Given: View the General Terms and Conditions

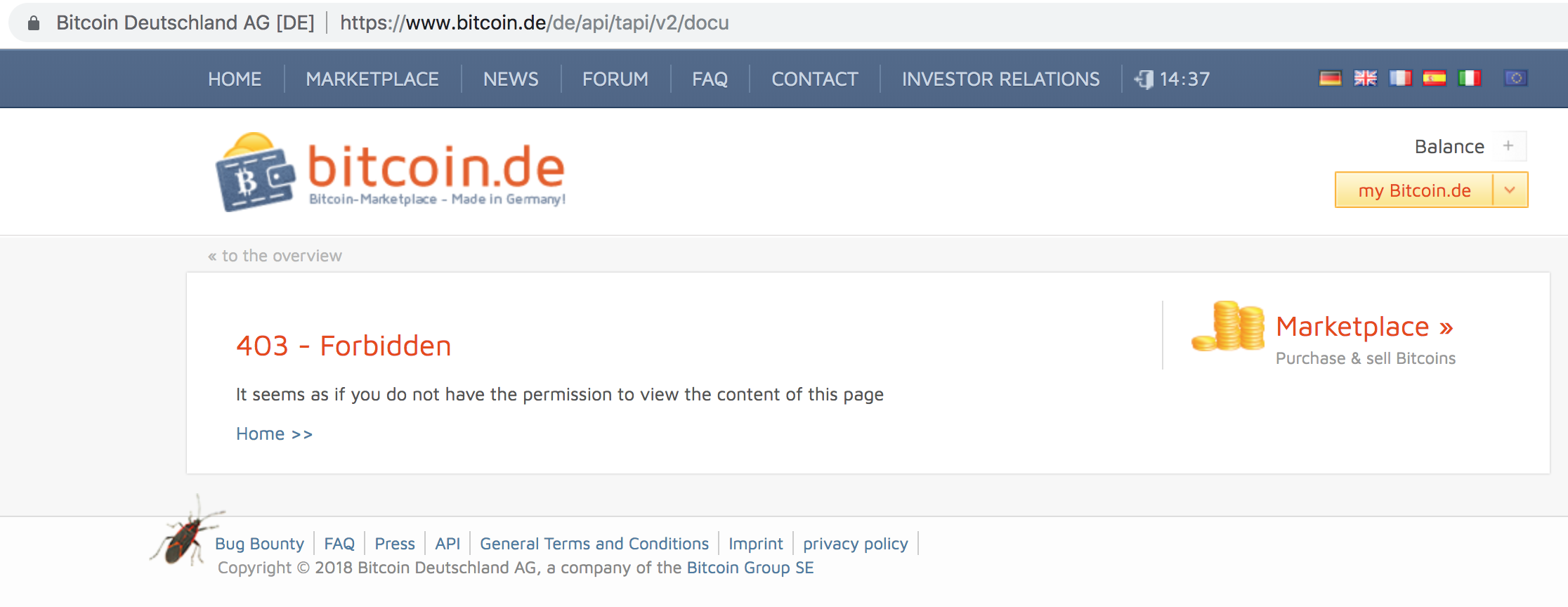Looking at the screenshot, I should [594, 543].
